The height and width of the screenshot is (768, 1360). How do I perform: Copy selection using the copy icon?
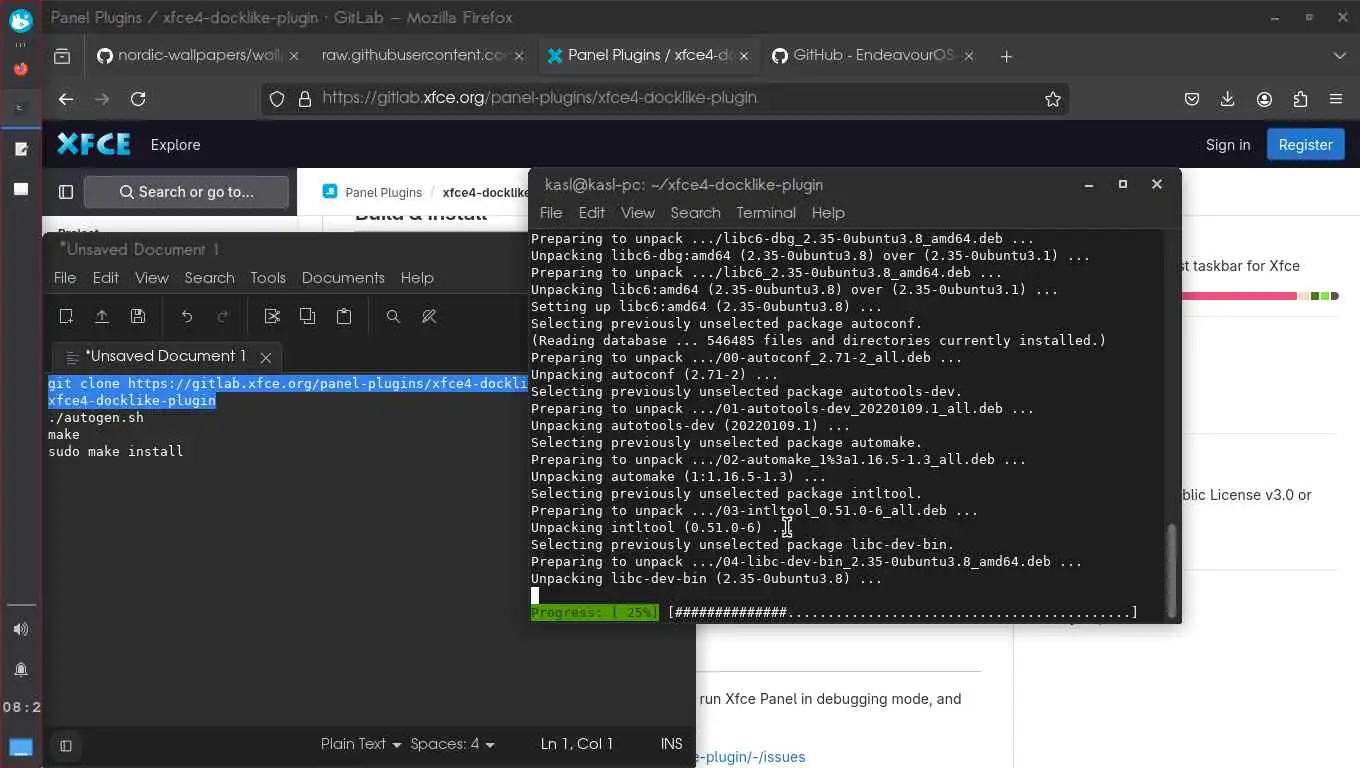point(308,316)
